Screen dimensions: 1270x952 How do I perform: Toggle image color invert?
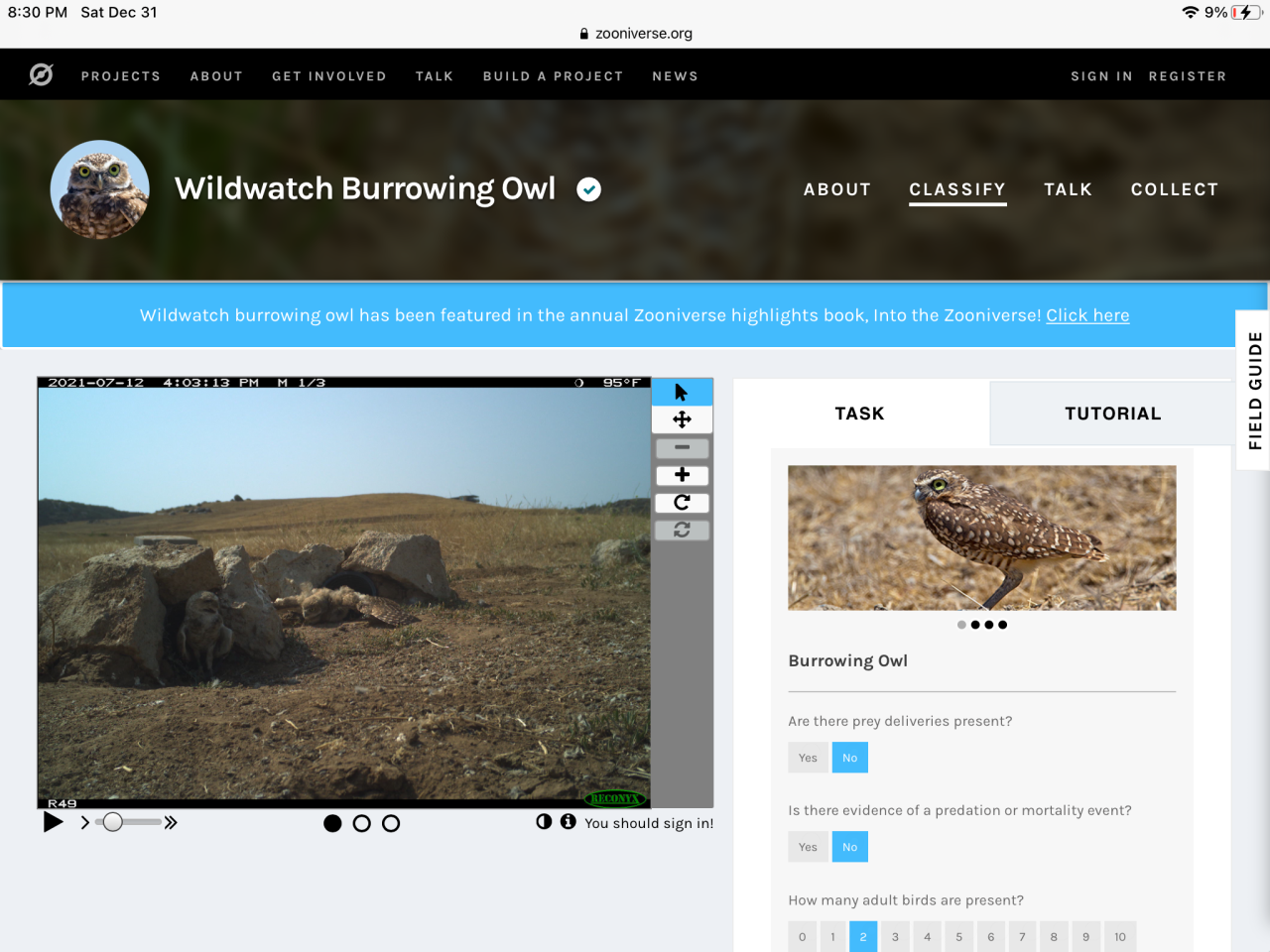tap(544, 821)
